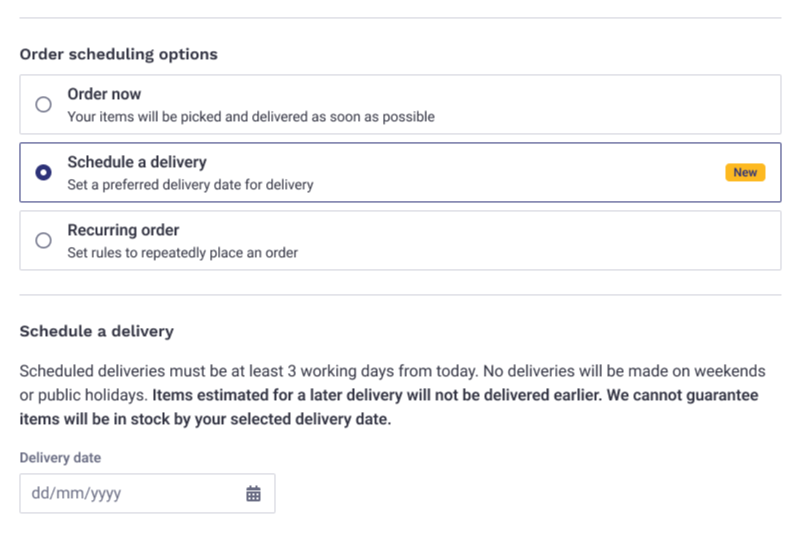
Task: Choose the Recurring order radio button
Action: [43, 240]
